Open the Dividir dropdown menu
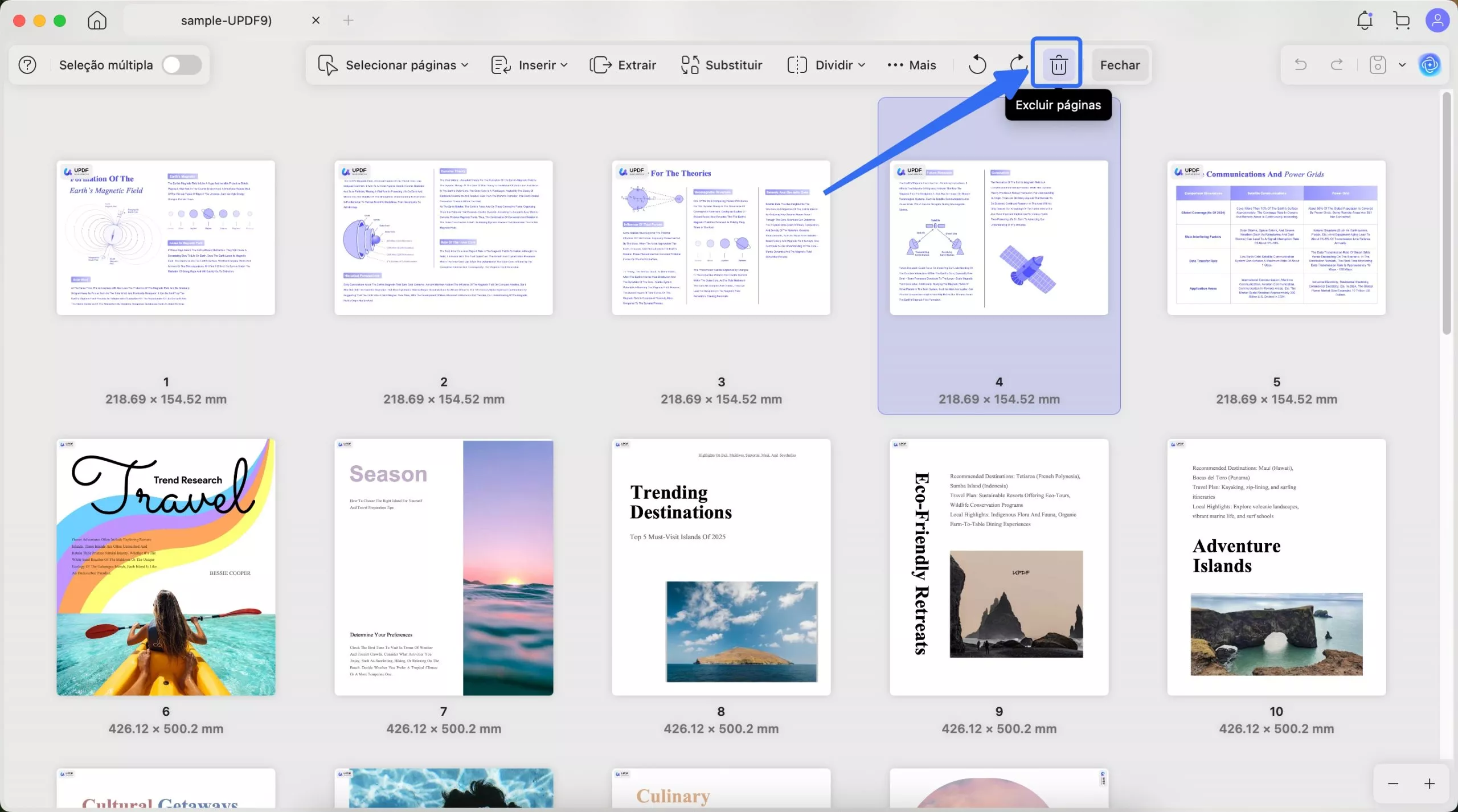This screenshot has width=1458, height=812. [x=826, y=65]
